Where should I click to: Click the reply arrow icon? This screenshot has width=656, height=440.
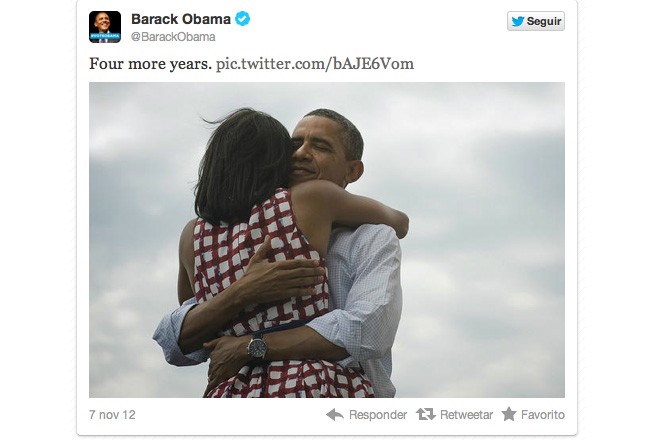[335, 414]
